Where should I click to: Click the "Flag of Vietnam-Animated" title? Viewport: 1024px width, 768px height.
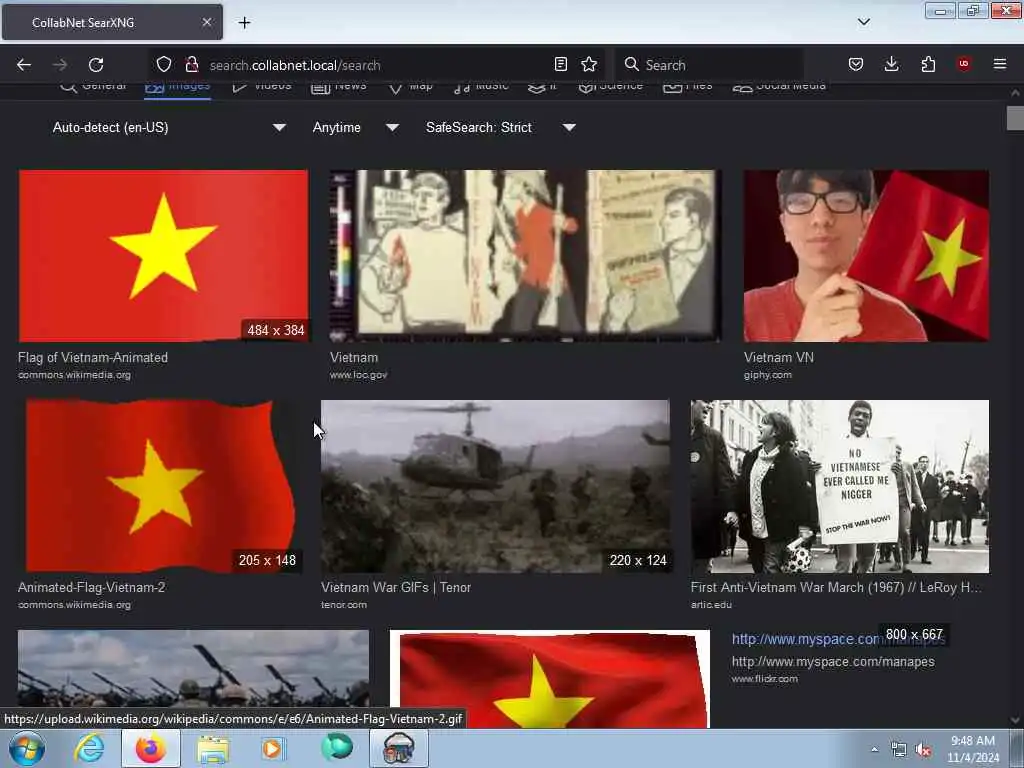click(93, 357)
